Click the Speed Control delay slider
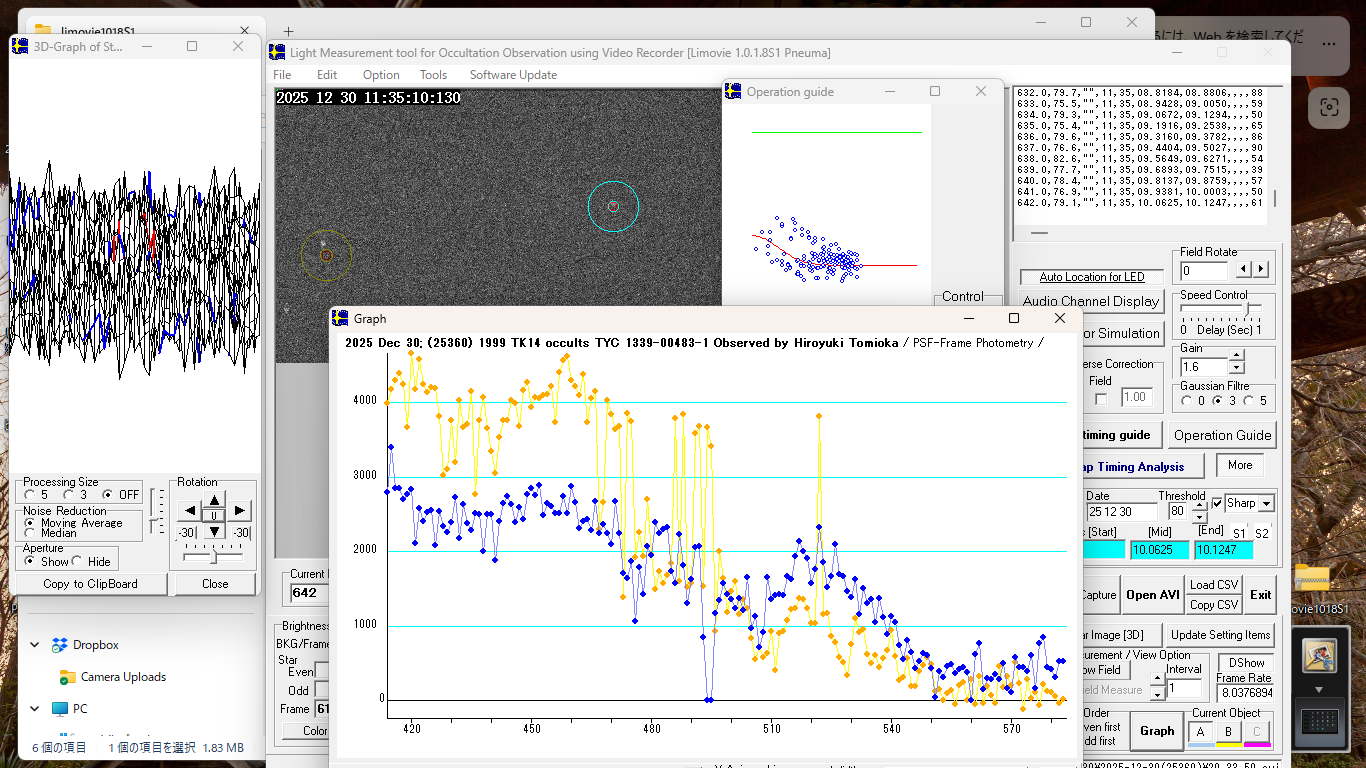This screenshot has width=1366, height=768. coord(1246,310)
